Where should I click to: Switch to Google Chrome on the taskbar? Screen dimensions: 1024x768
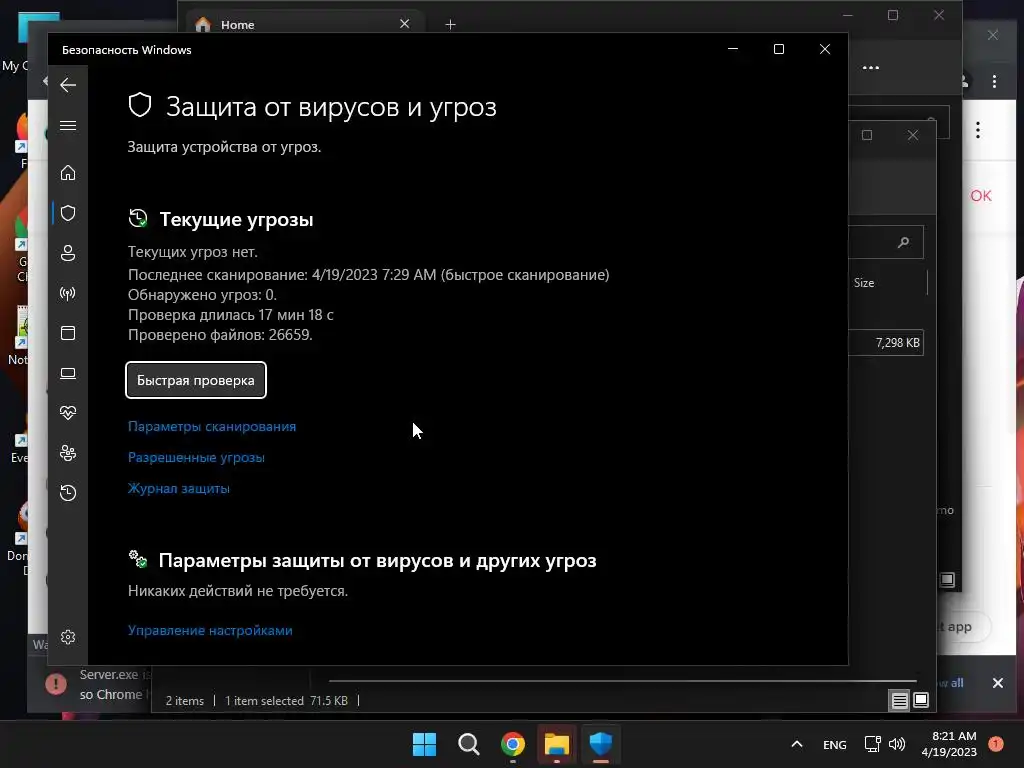[x=513, y=744]
